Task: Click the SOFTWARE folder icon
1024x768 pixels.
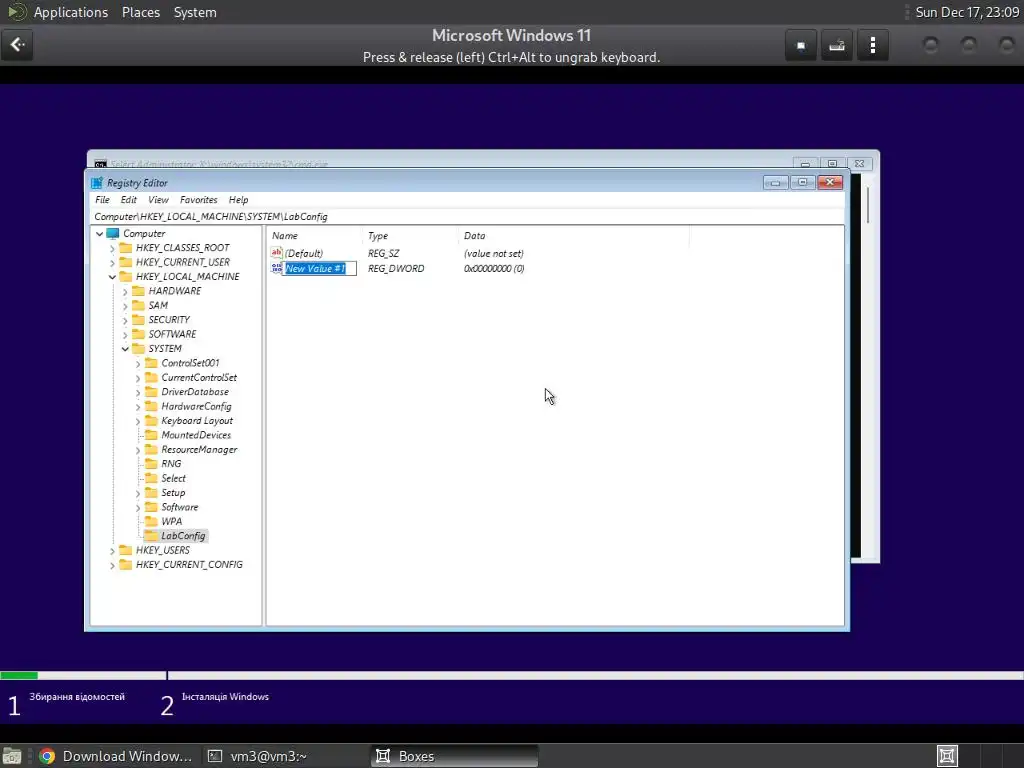Action: click(138, 334)
